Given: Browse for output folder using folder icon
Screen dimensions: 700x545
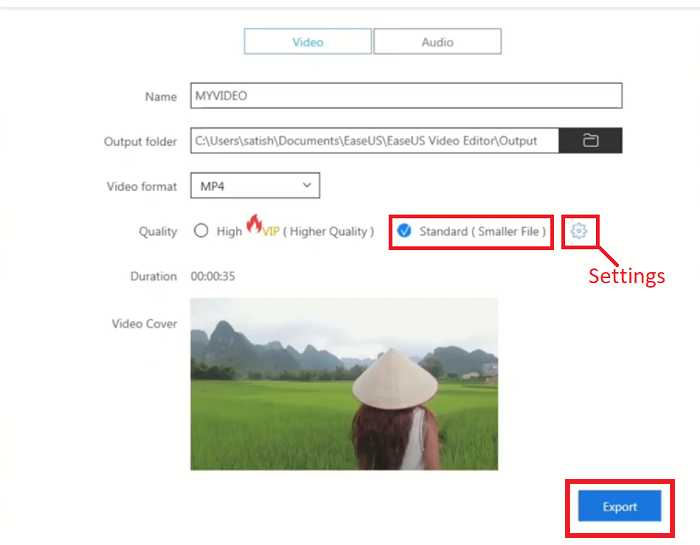Looking at the screenshot, I should click(x=590, y=141).
